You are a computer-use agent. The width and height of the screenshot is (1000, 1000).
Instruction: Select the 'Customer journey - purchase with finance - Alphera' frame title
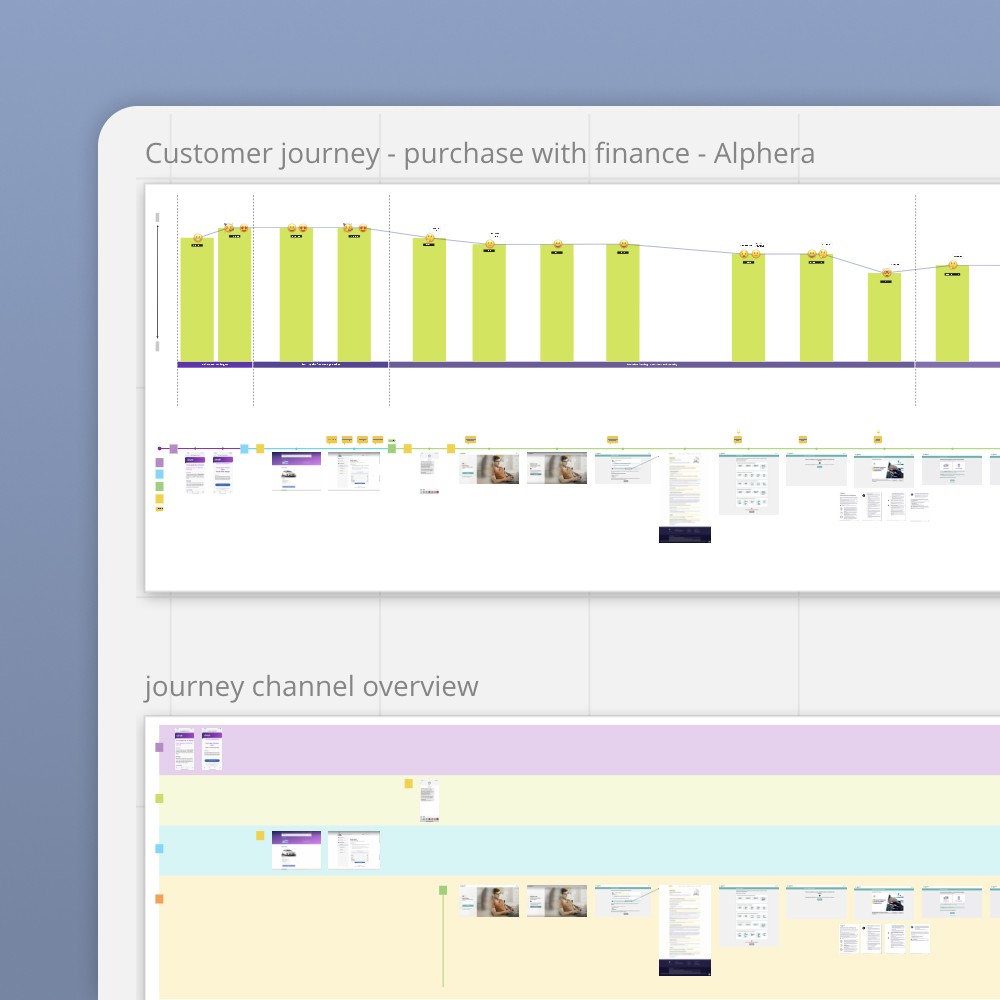click(x=480, y=154)
